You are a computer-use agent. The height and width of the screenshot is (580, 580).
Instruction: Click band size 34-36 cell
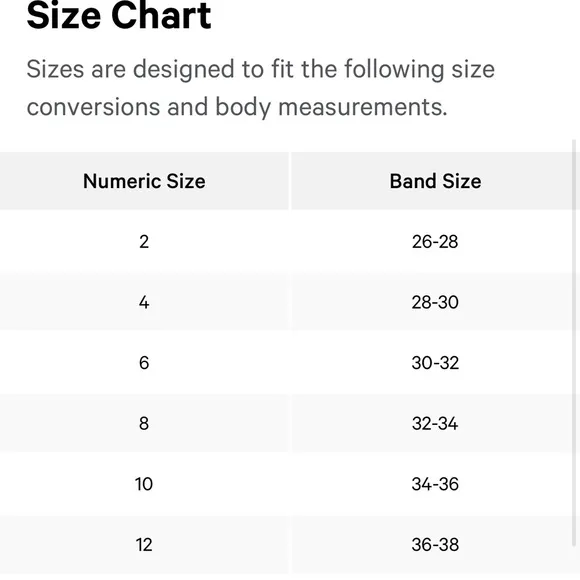click(x=435, y=484)
